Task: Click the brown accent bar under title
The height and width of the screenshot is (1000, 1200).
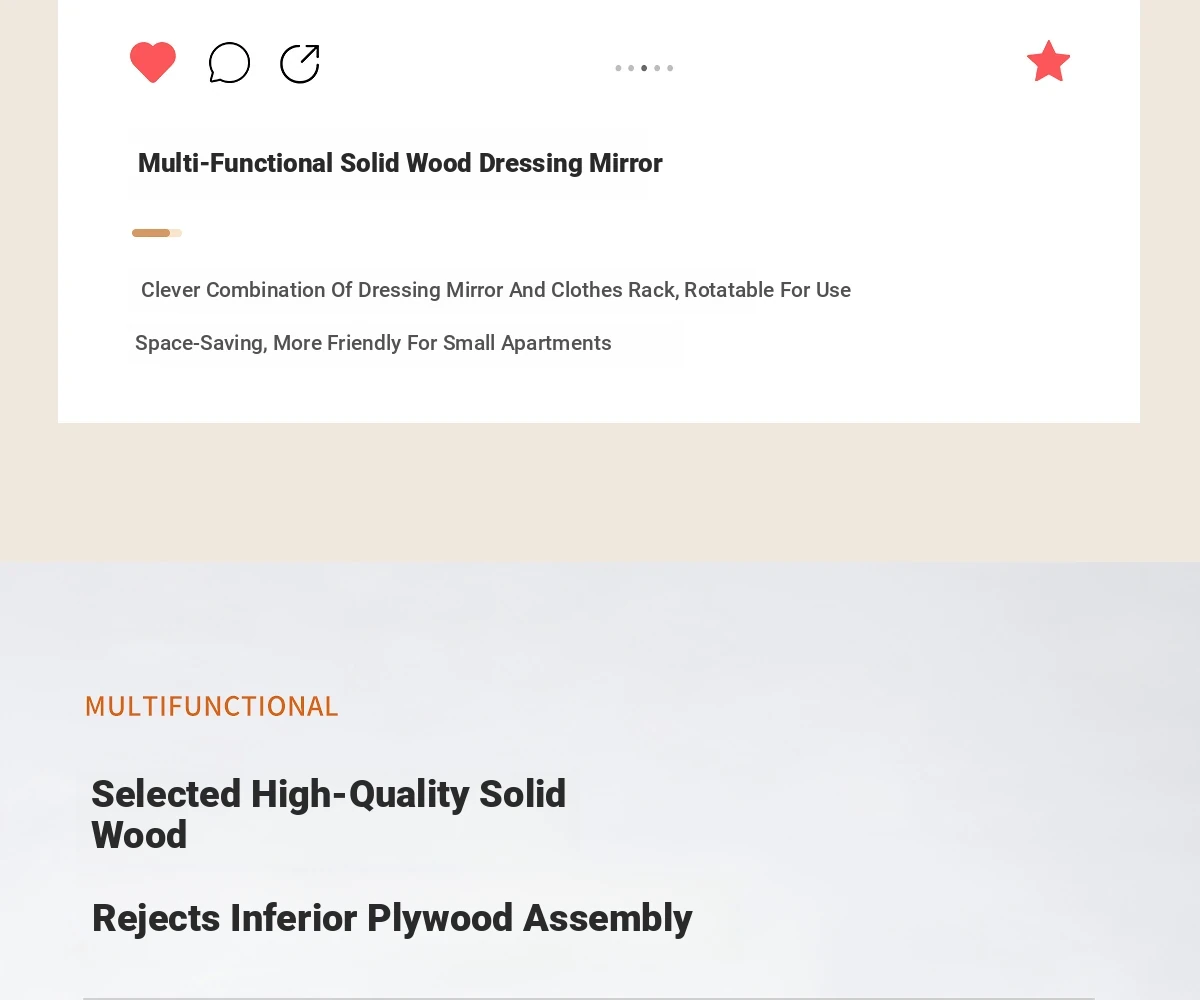Action: (x=151, y=233)
